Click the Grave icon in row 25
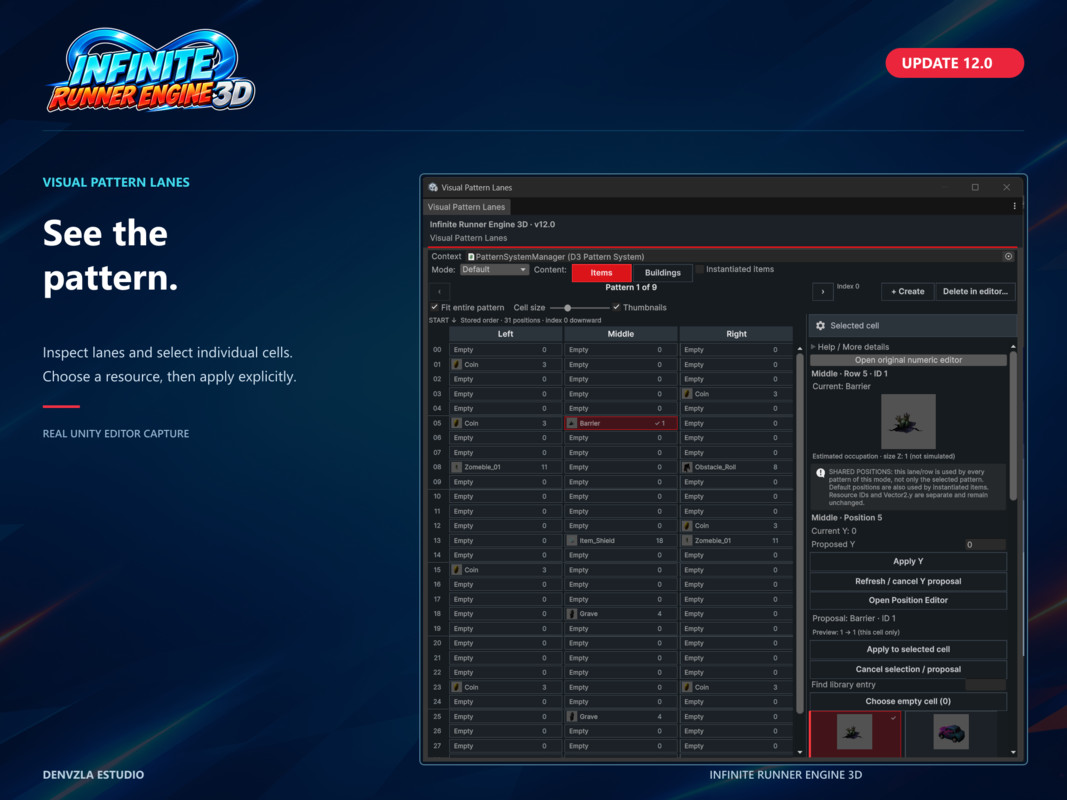Image resolution: width=1067 pixels, height=800 pixels. 572,716
